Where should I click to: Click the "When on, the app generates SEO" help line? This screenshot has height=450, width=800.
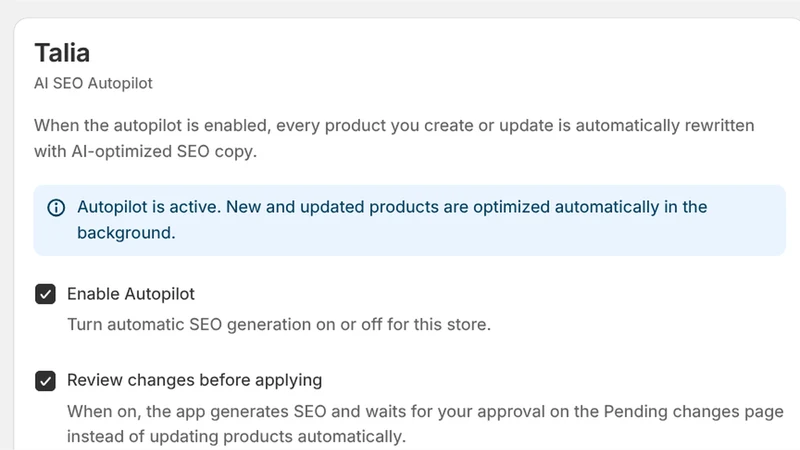pos(196,411)
